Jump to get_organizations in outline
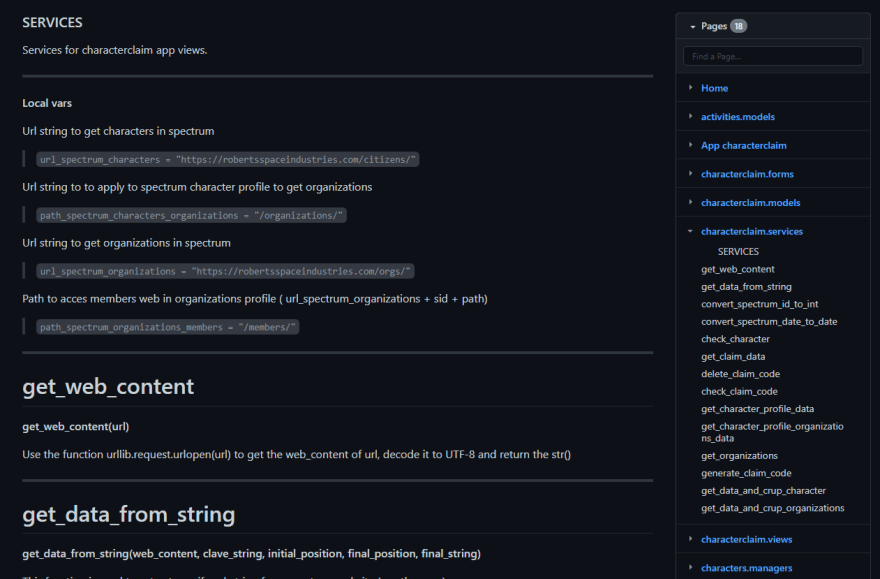The height and width of the screenshot is (579, 880). pyautogui.click(x=739, y=456)
